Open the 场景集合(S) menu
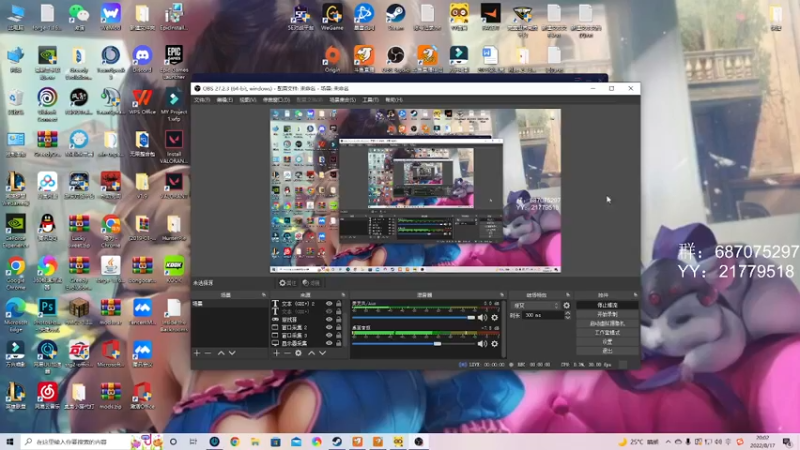 (342, 100)
